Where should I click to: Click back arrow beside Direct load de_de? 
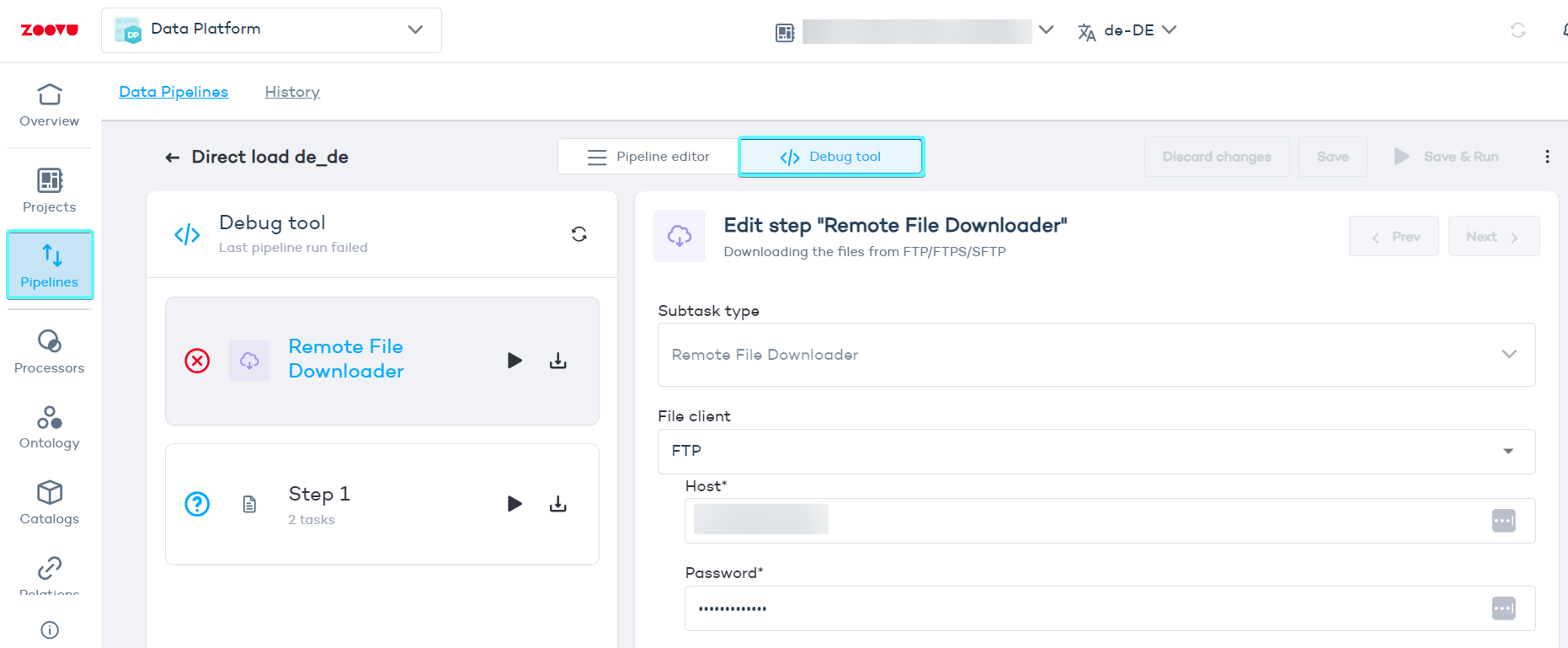pyautogui.click(x=173, y=158)
